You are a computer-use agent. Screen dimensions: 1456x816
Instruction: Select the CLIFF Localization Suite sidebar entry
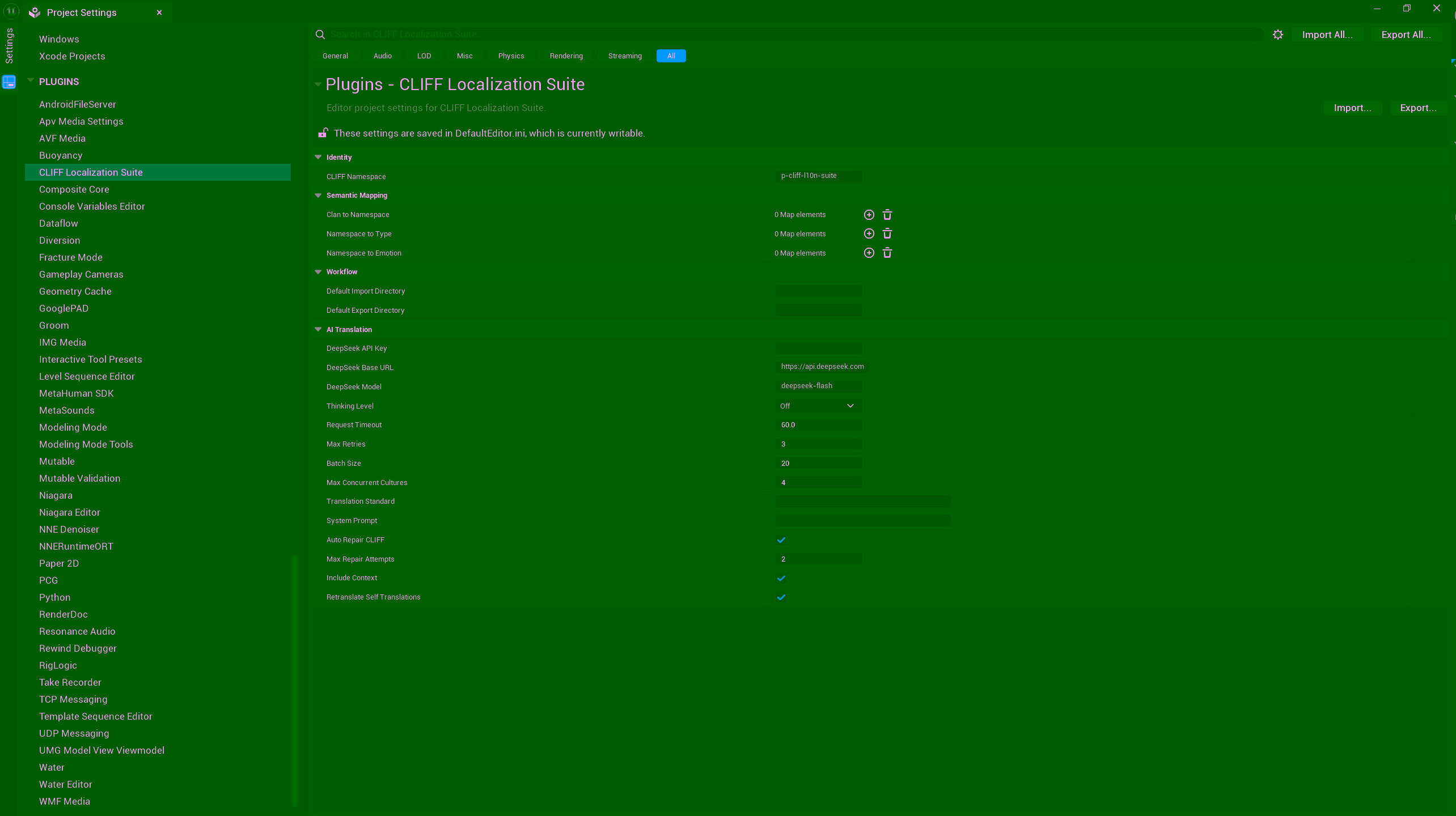tap(158, 172)
